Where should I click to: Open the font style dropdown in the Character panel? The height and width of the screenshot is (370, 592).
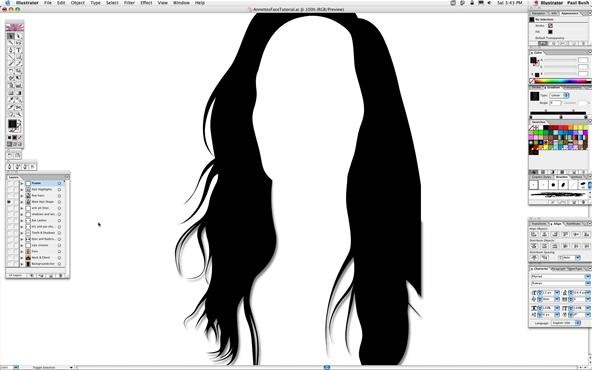point(588,283)
